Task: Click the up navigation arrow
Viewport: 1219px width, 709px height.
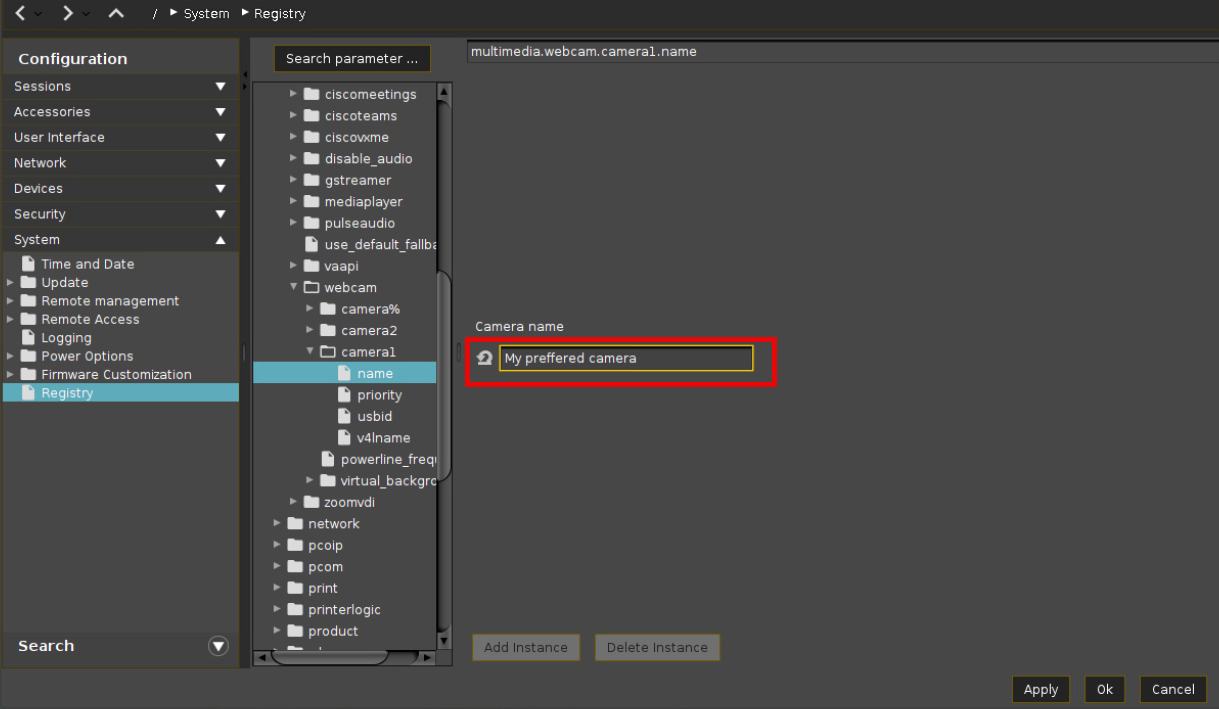Action: 116,13
